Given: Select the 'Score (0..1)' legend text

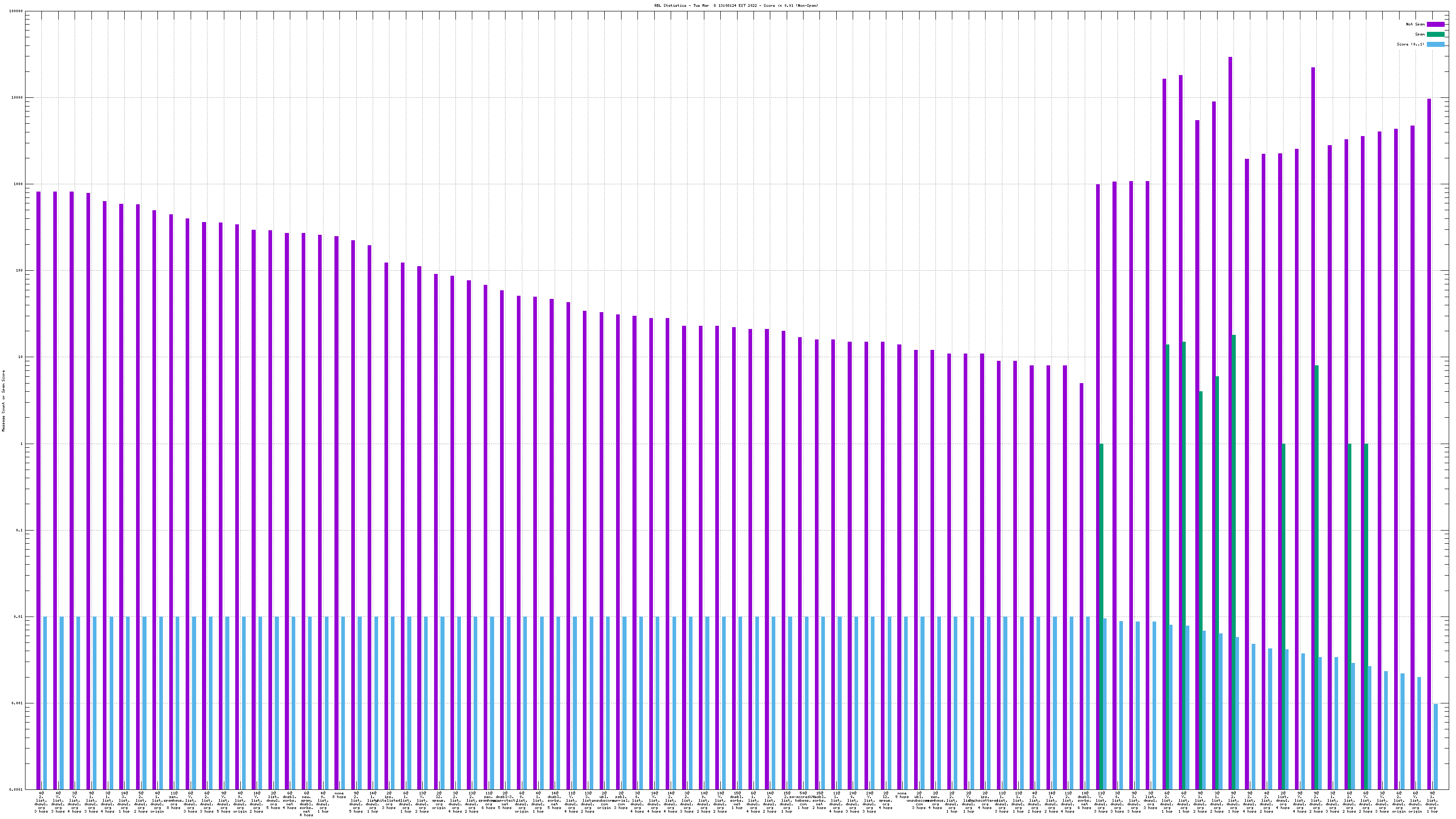Looking at the screenshot, I should click(x=1410, y=44).
